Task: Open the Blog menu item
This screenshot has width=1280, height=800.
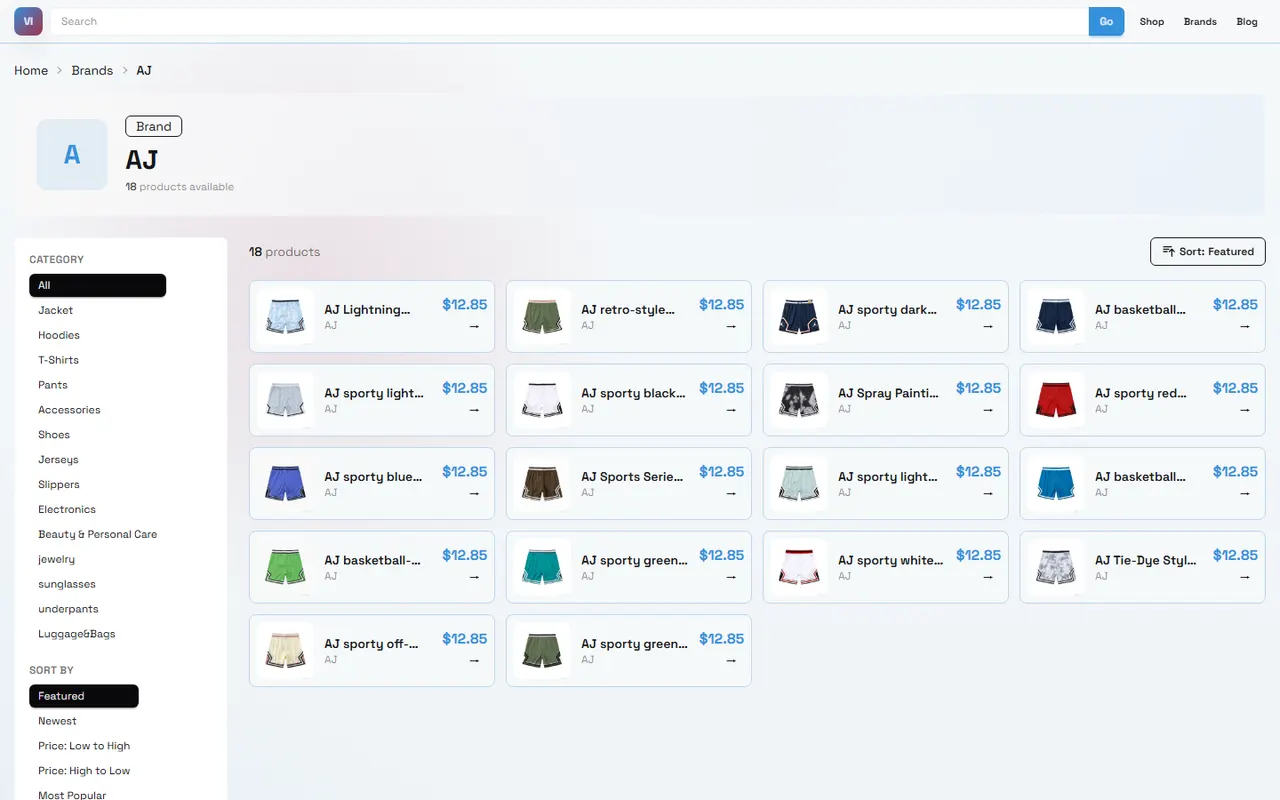Action: click(1247, 21)
